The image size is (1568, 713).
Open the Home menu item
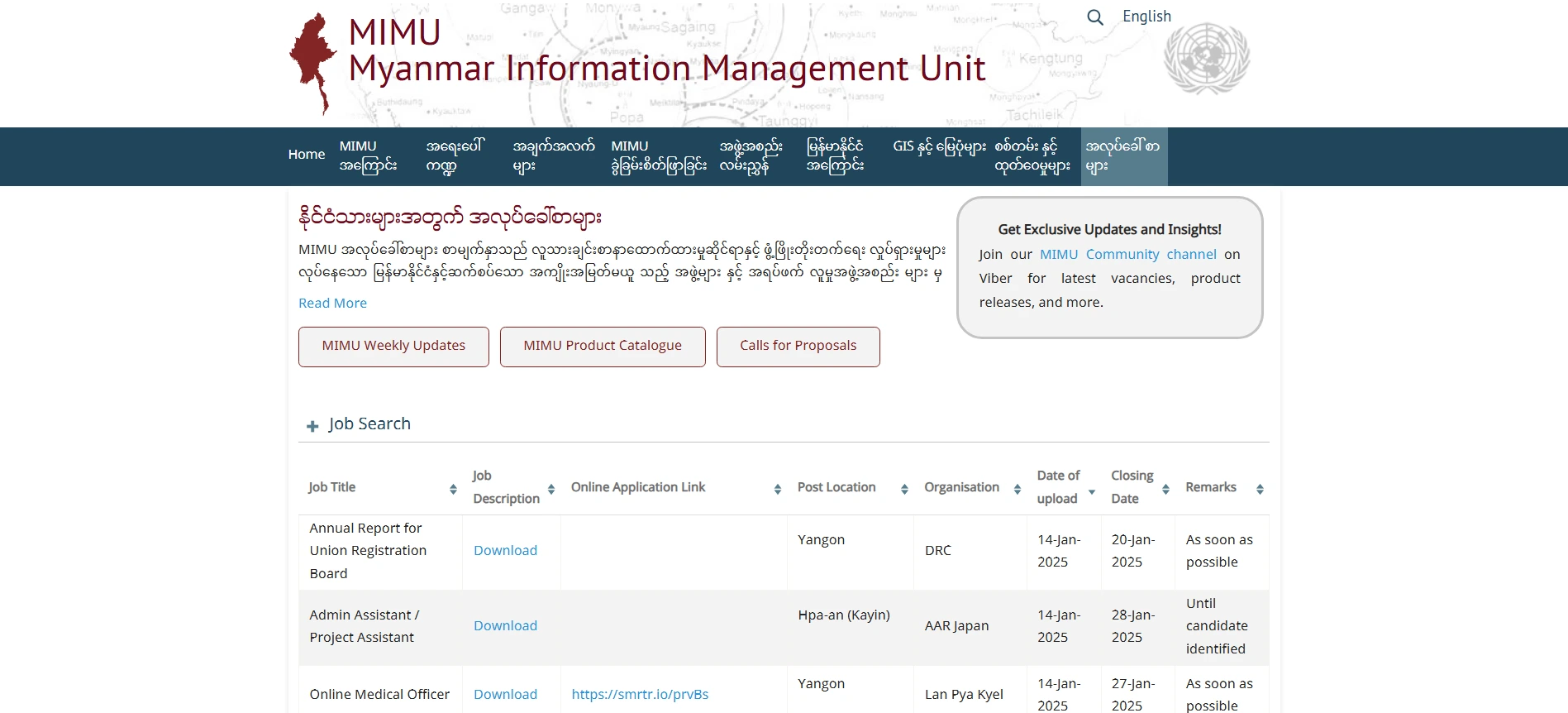click(x=306, y=155)
